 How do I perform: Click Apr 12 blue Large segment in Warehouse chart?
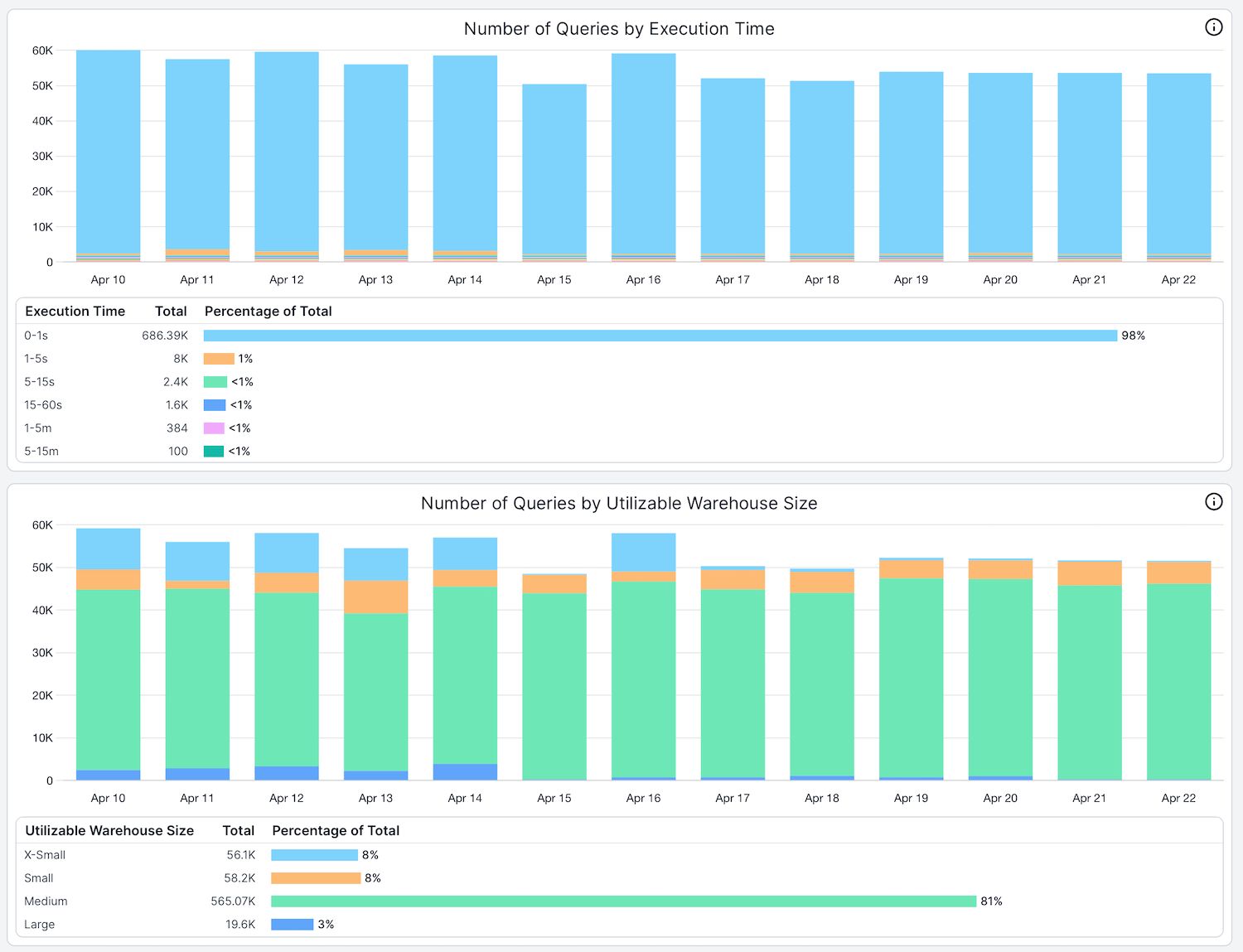[x=287, y=773]
